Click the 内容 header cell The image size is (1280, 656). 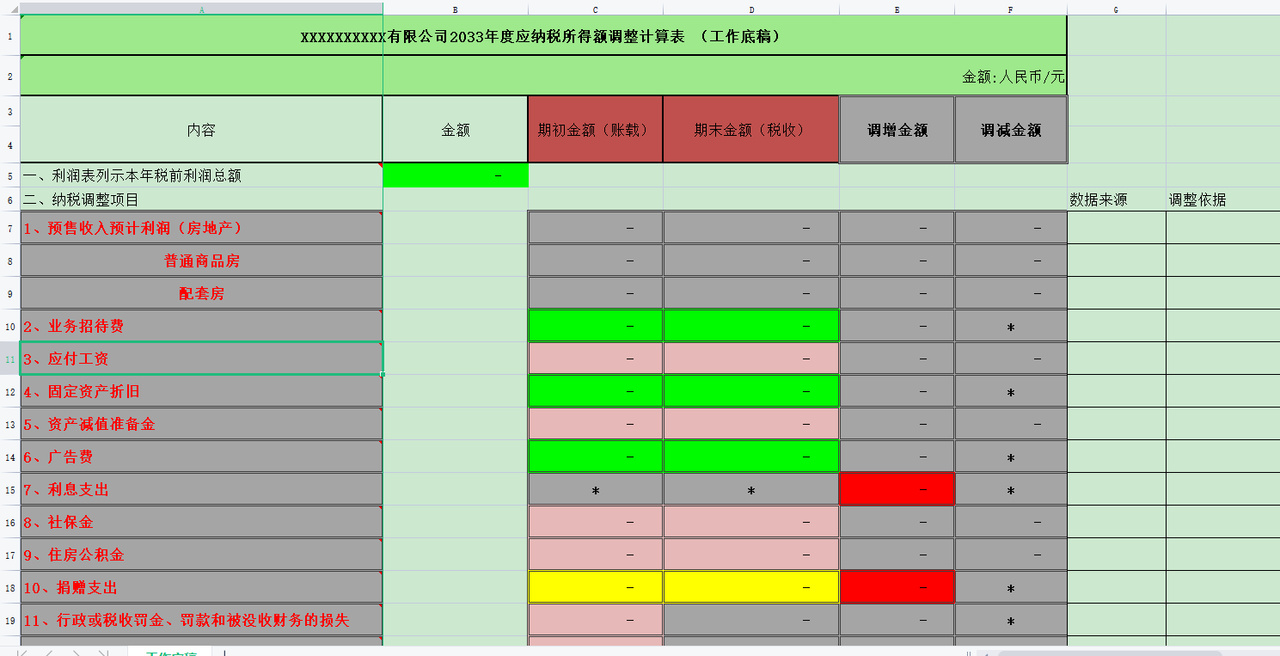[x=200, y=128]
